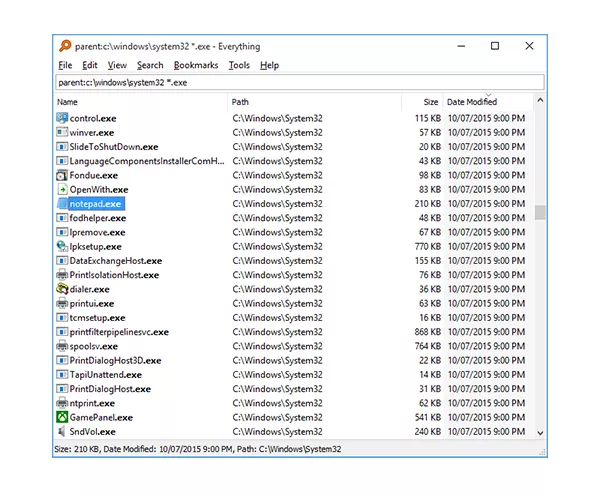Image resolution: width=600 pixels, height=494 pixels.
Task: Click the Fondue.exe file icon
Action: 62,175
